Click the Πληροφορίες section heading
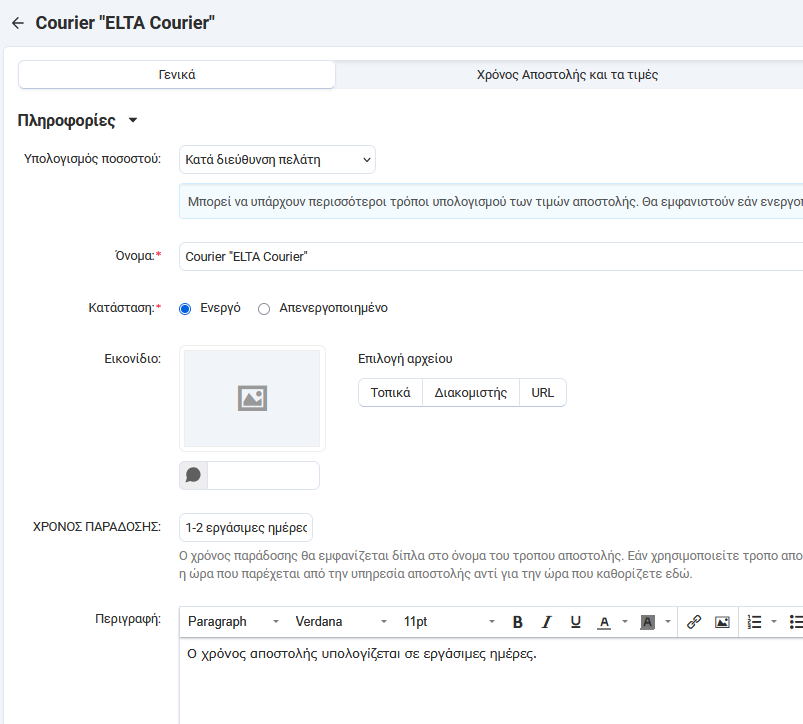Screen dimensions: 803x724 [67, 120]
